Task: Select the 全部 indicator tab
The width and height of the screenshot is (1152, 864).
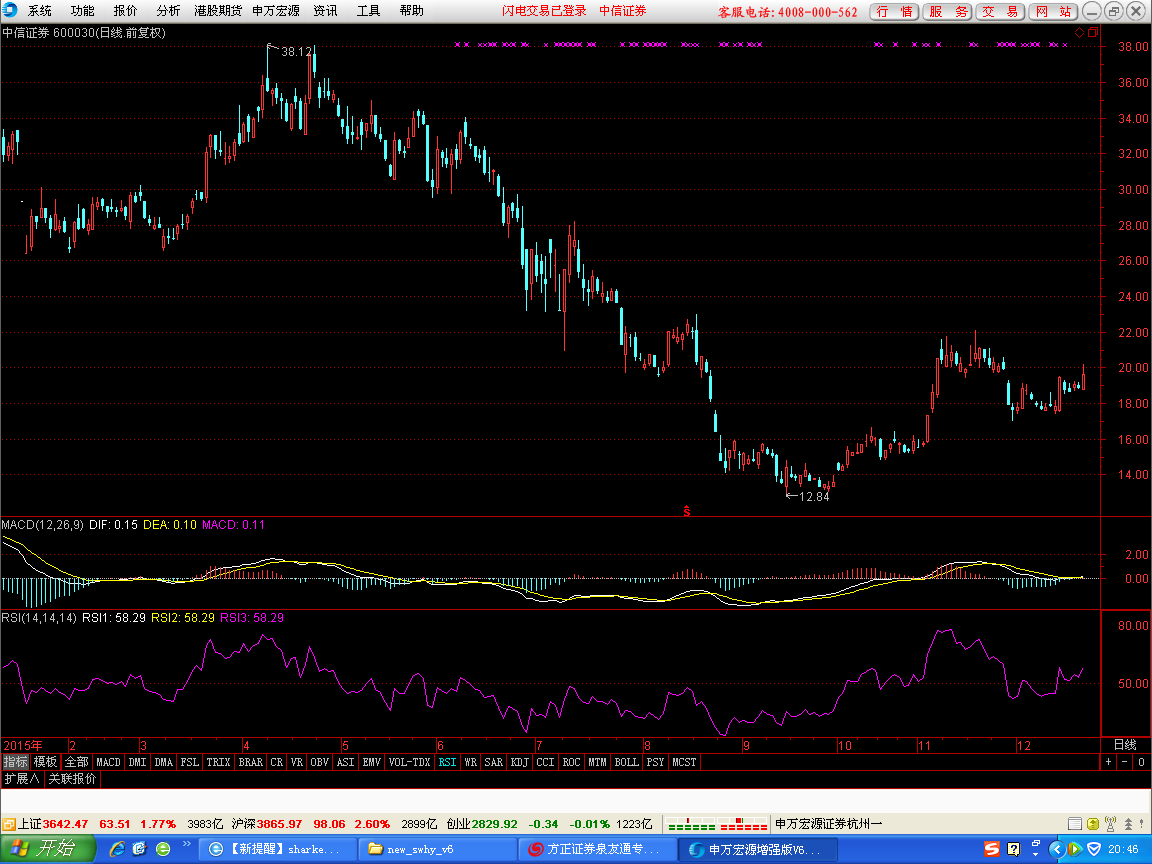Action: coord(76,762)
